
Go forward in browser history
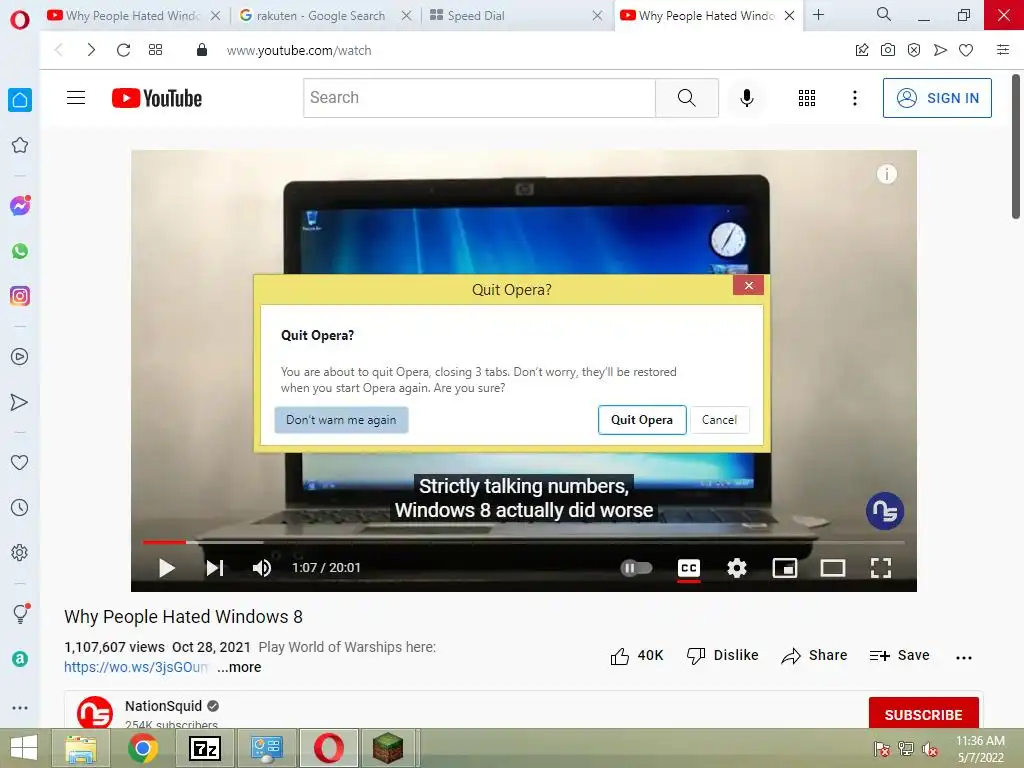point(91,50)
